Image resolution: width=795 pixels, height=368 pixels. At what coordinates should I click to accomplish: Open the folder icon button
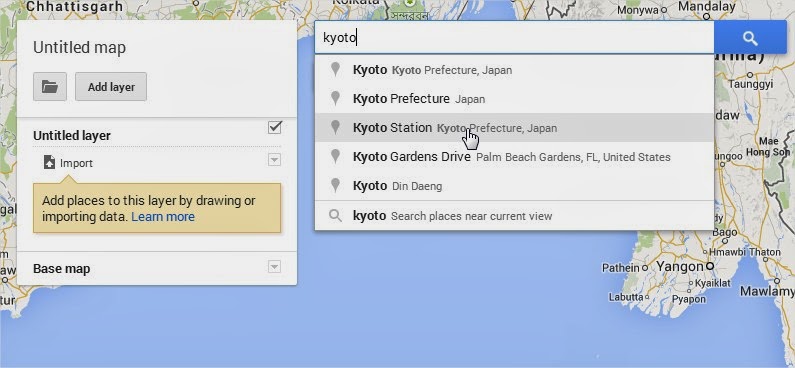[x=50, y=87]
